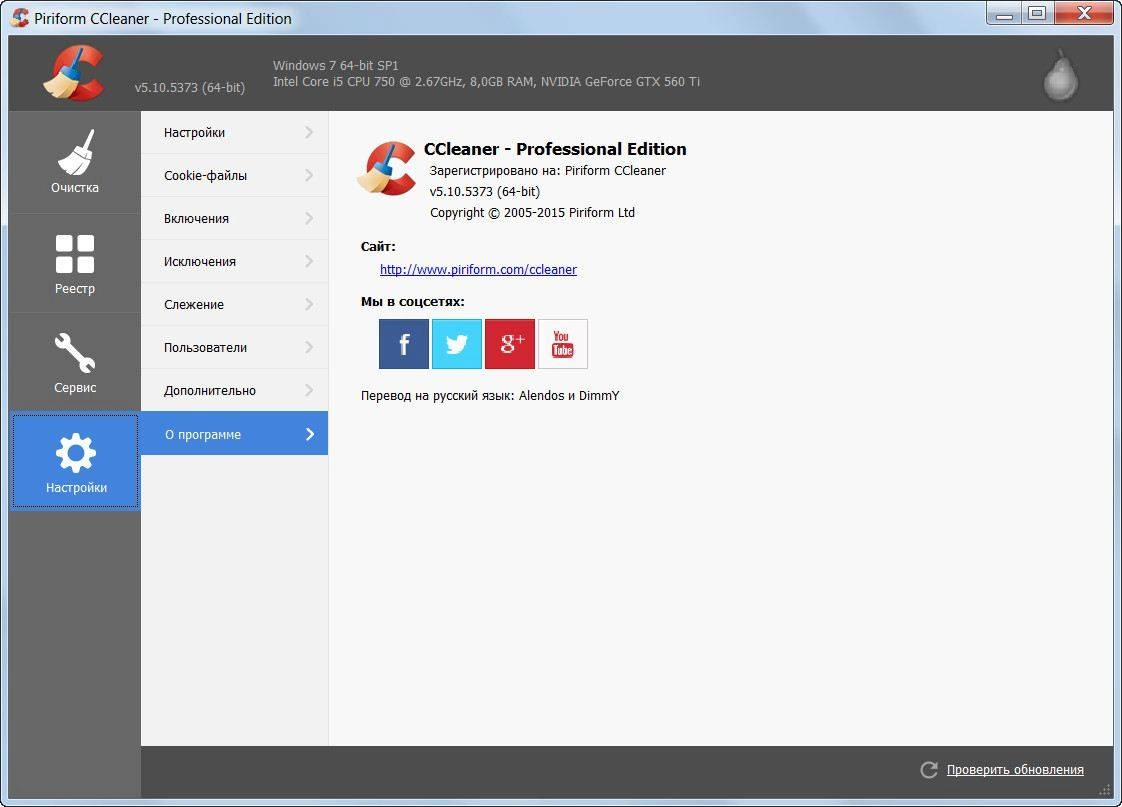1122x807 pixels.
Task: Click the Мы в соцсетях label
Action: [x=412, y=302]
